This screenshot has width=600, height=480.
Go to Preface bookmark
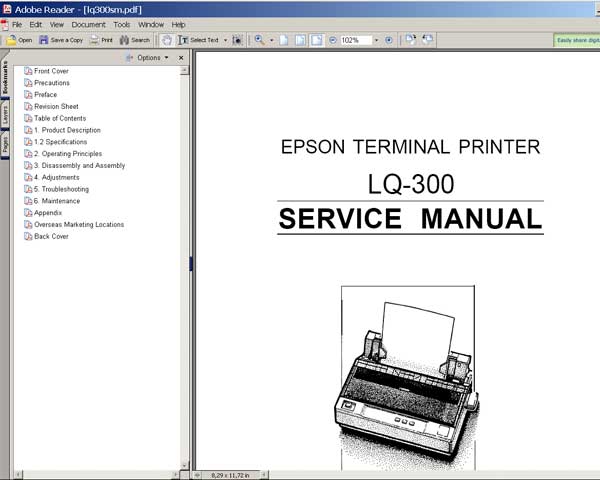coord(46,95)
